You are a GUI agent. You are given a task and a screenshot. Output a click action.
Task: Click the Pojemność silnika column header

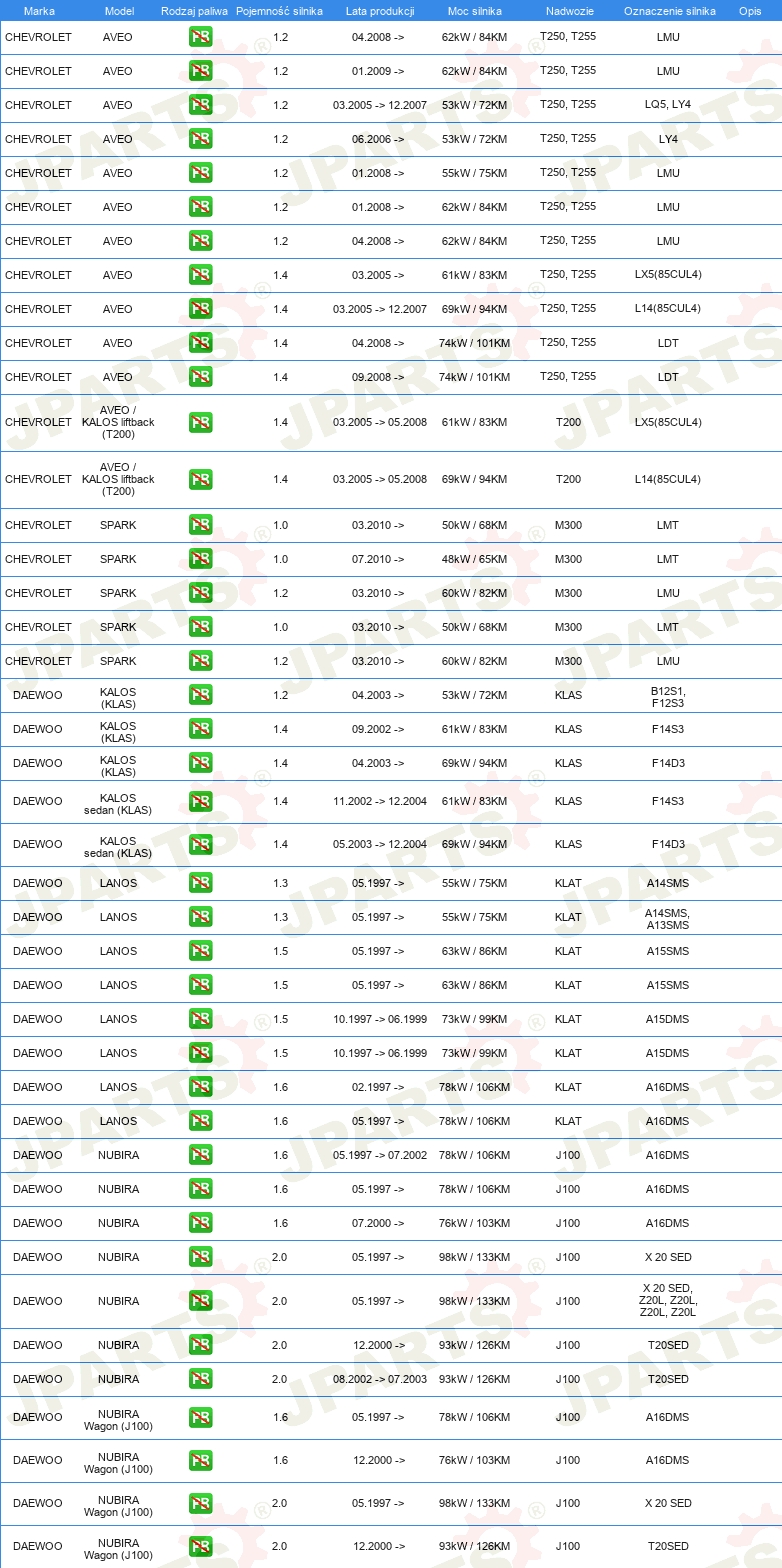click(x=279, y=11)
